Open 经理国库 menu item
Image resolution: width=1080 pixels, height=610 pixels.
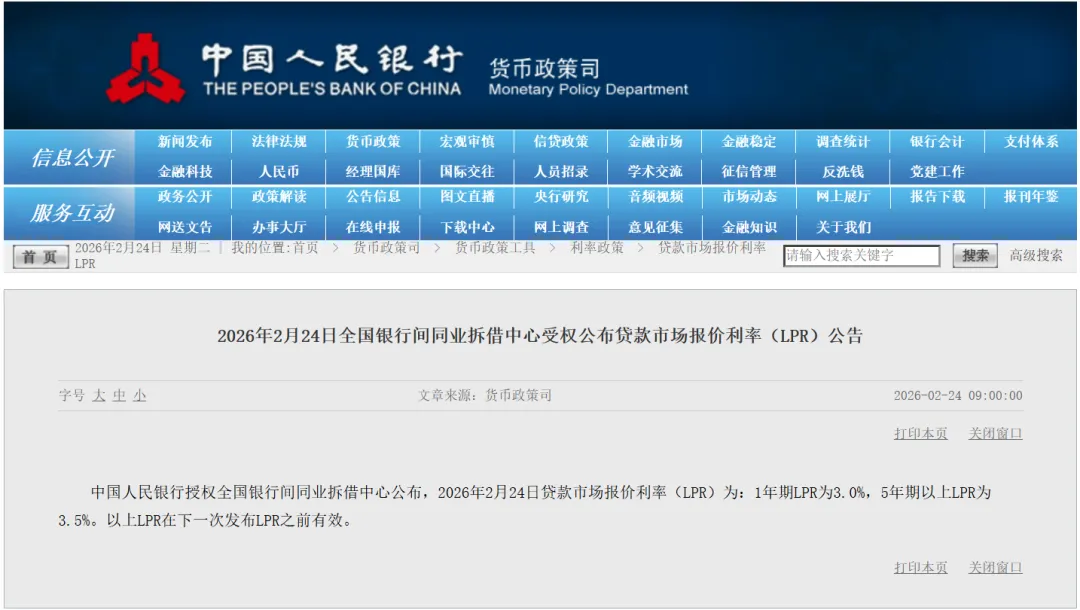(373, 171)
